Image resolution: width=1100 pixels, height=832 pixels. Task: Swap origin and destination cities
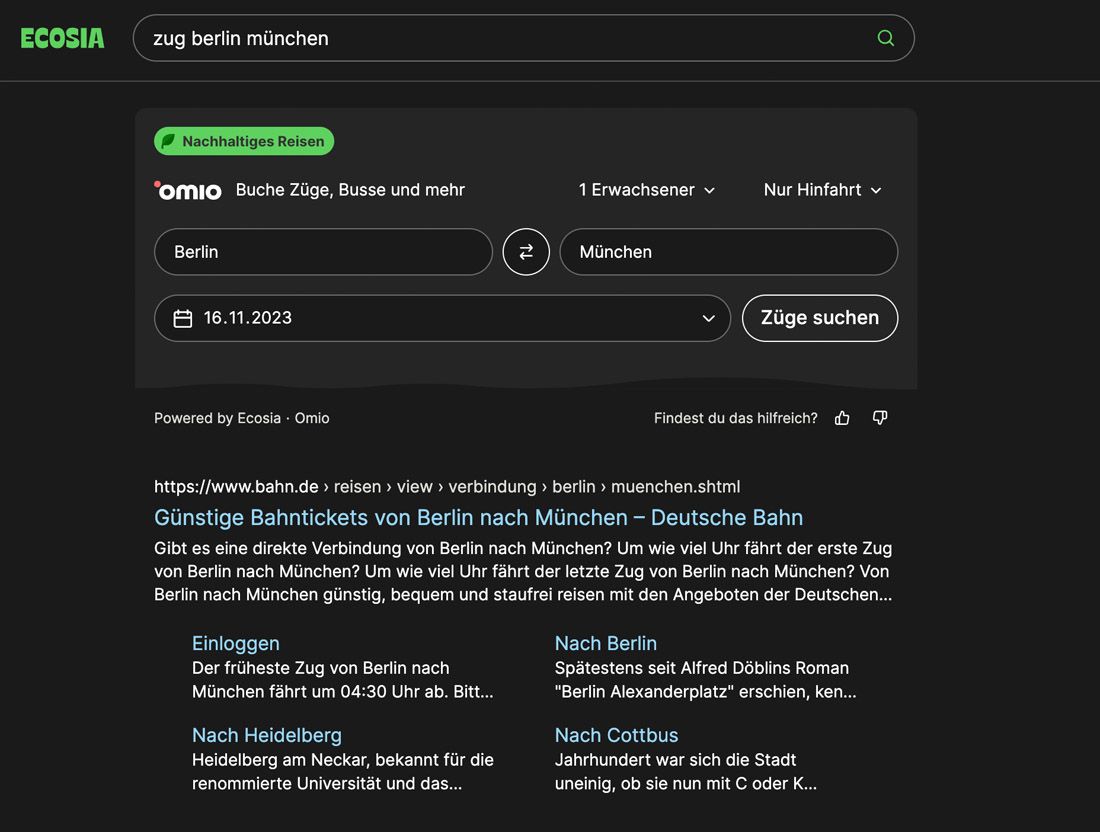tap(526, 252)
